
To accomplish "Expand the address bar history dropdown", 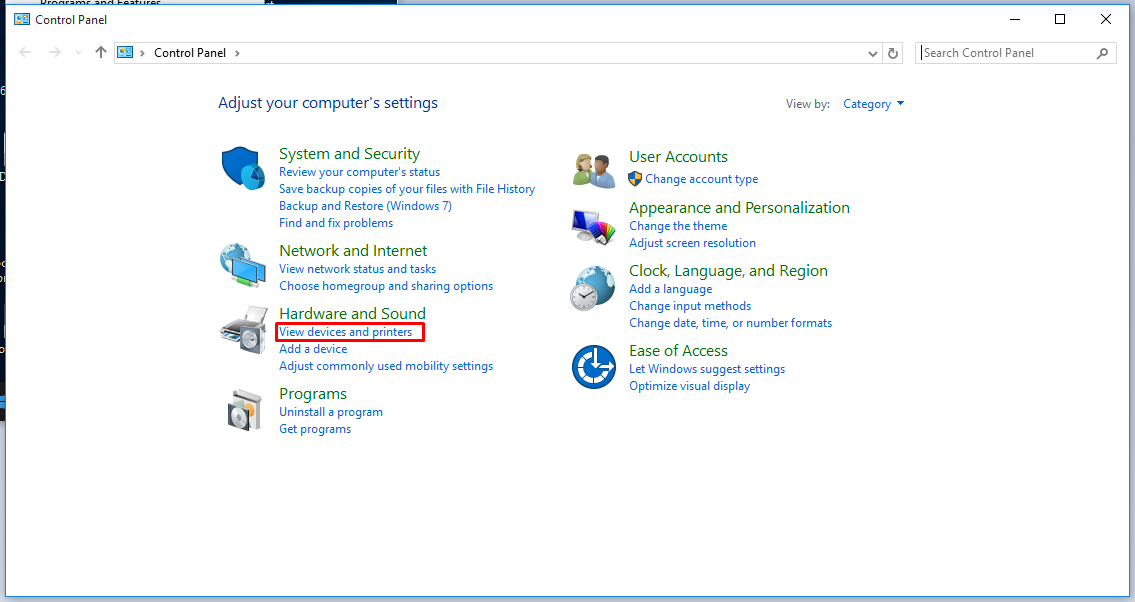I will [873, 53].
